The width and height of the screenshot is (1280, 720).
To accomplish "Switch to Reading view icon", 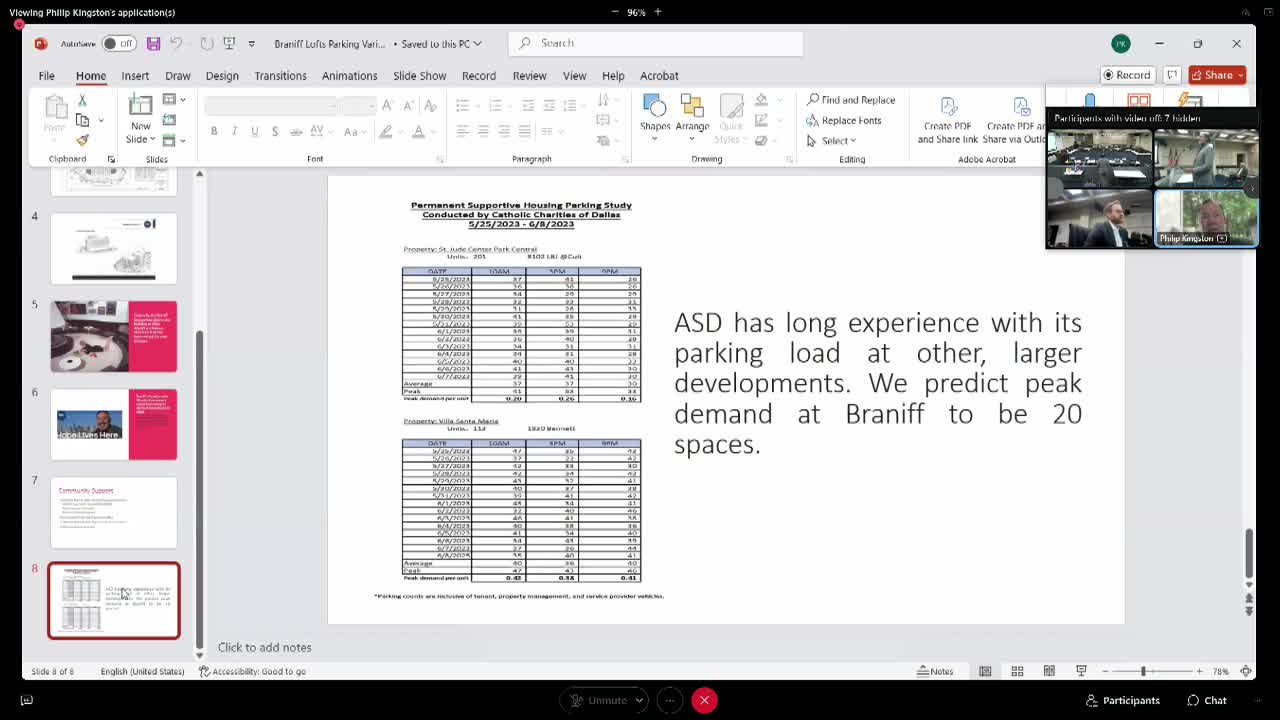I will [x=1049, y=671].
